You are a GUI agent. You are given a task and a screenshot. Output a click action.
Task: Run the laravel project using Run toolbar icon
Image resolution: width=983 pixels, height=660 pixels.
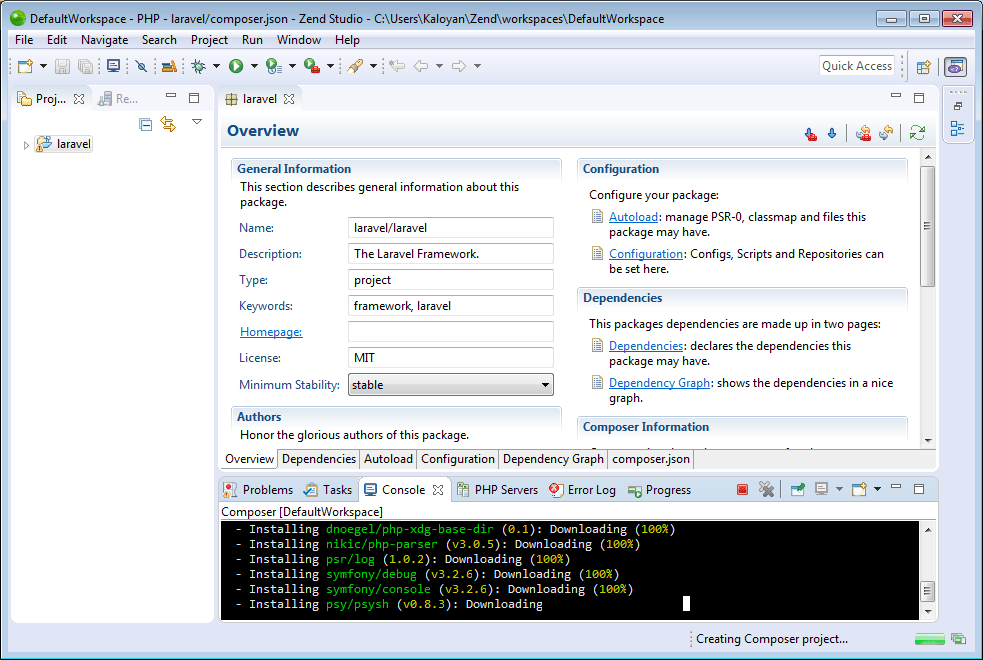point(238,66)
